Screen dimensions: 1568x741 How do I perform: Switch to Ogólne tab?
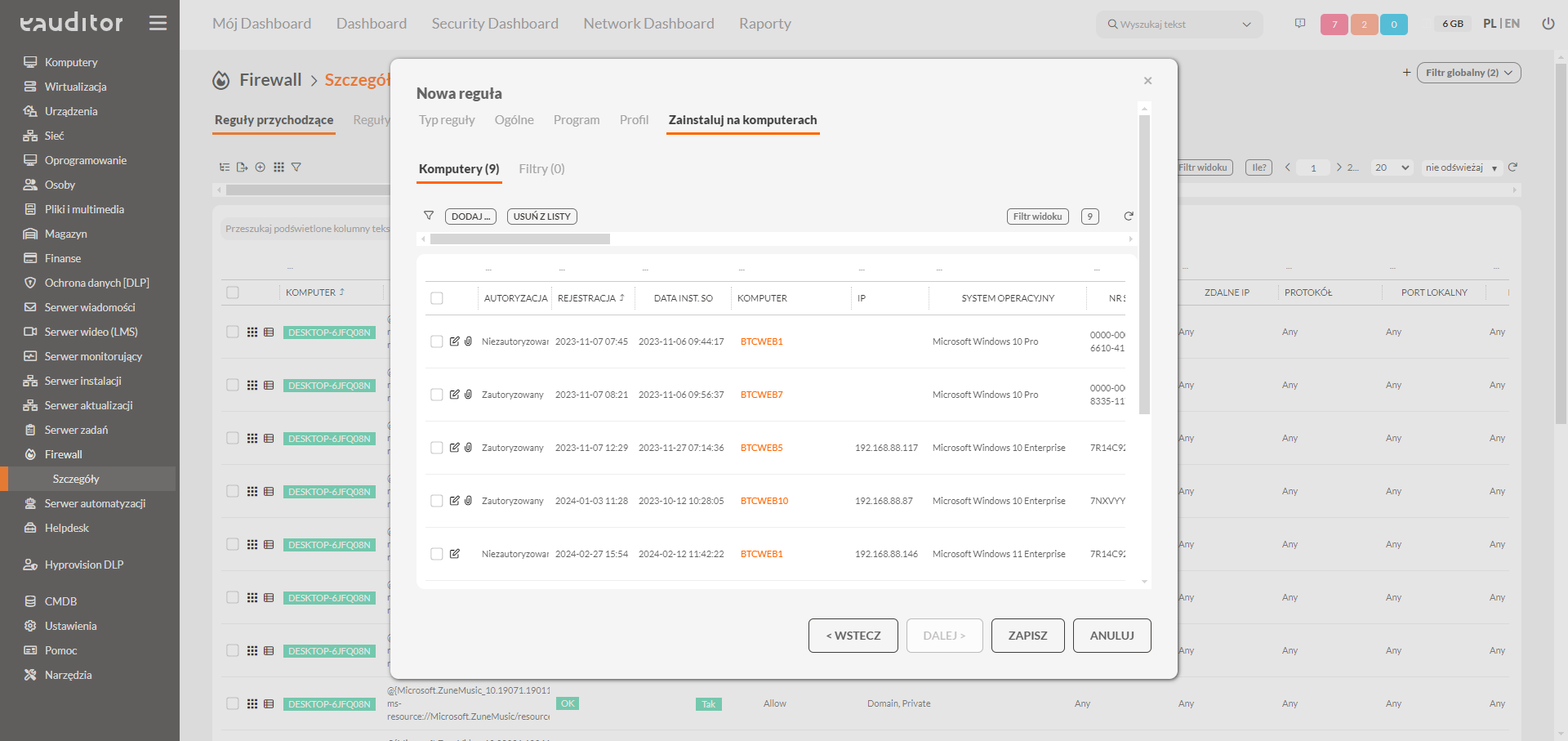(x=514, y=120)
